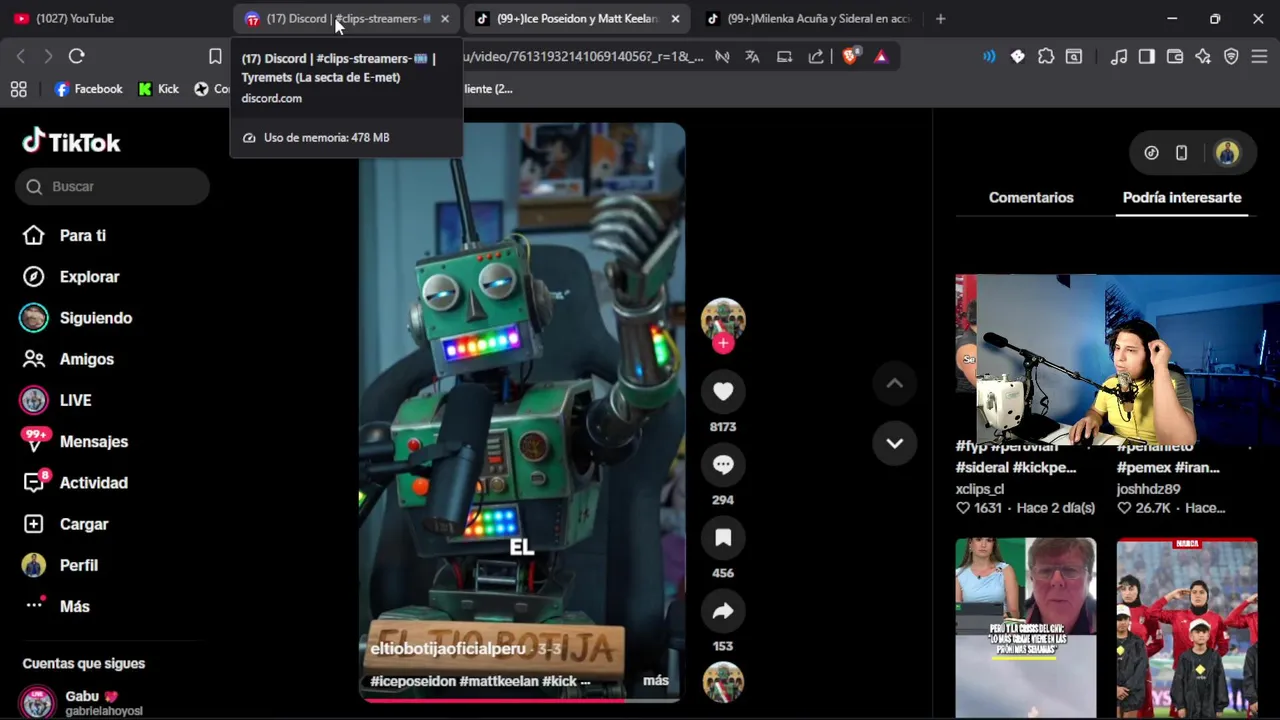1280x720 pixels.
Task: Go to next video arrow
Action: (x=895, y=443)
